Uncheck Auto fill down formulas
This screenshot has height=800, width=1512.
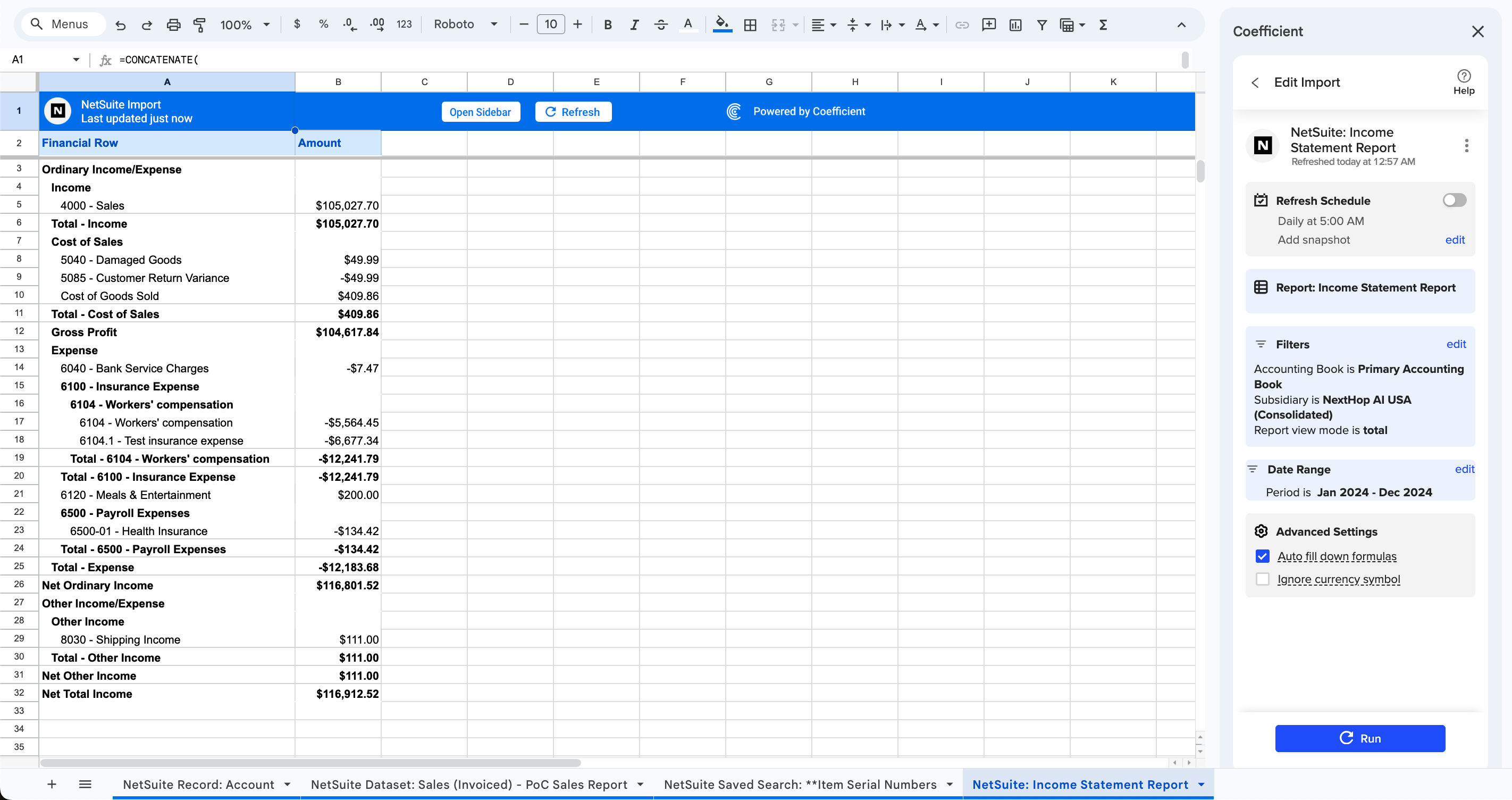(x=1263, y=556)
